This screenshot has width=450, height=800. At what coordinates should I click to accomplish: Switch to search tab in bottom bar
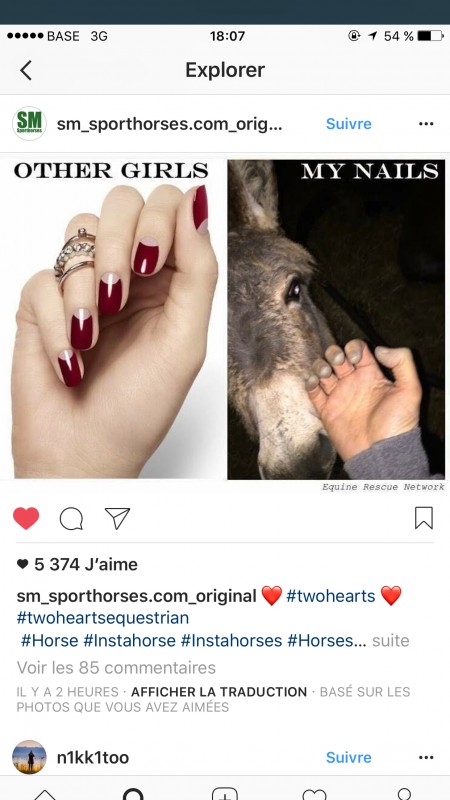coord(133,794)
